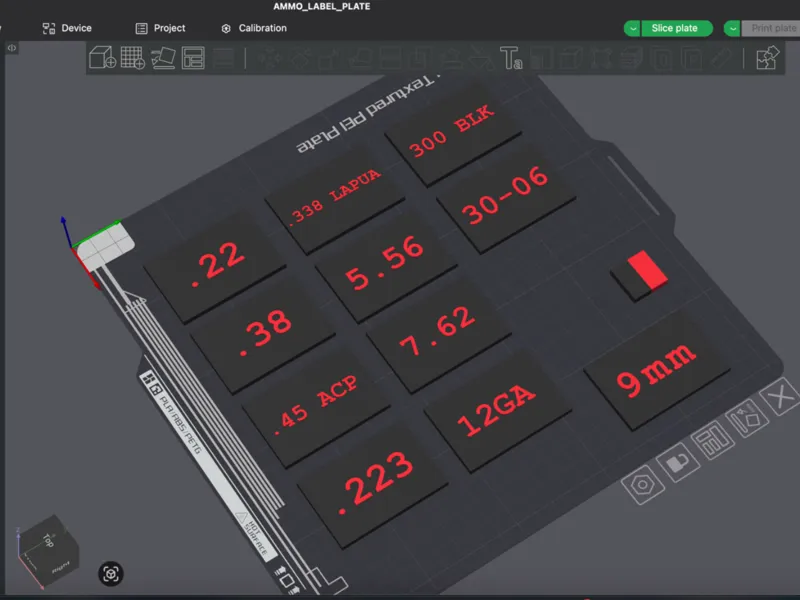Click the camera reset view icon
This screenshot has width=800, height=600.
[x=111, y=574]
